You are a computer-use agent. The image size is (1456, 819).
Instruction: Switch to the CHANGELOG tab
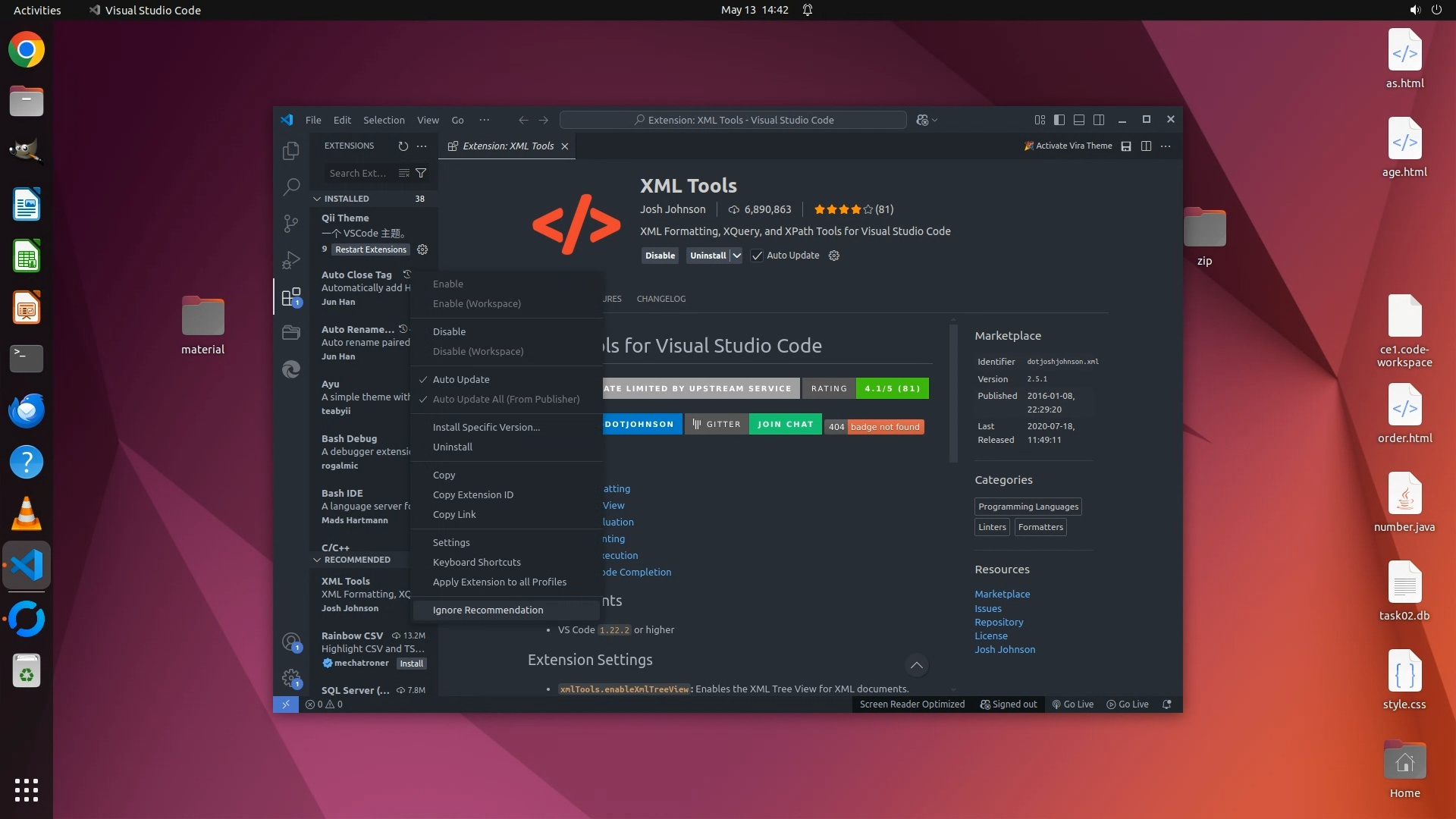click(661, 299)
